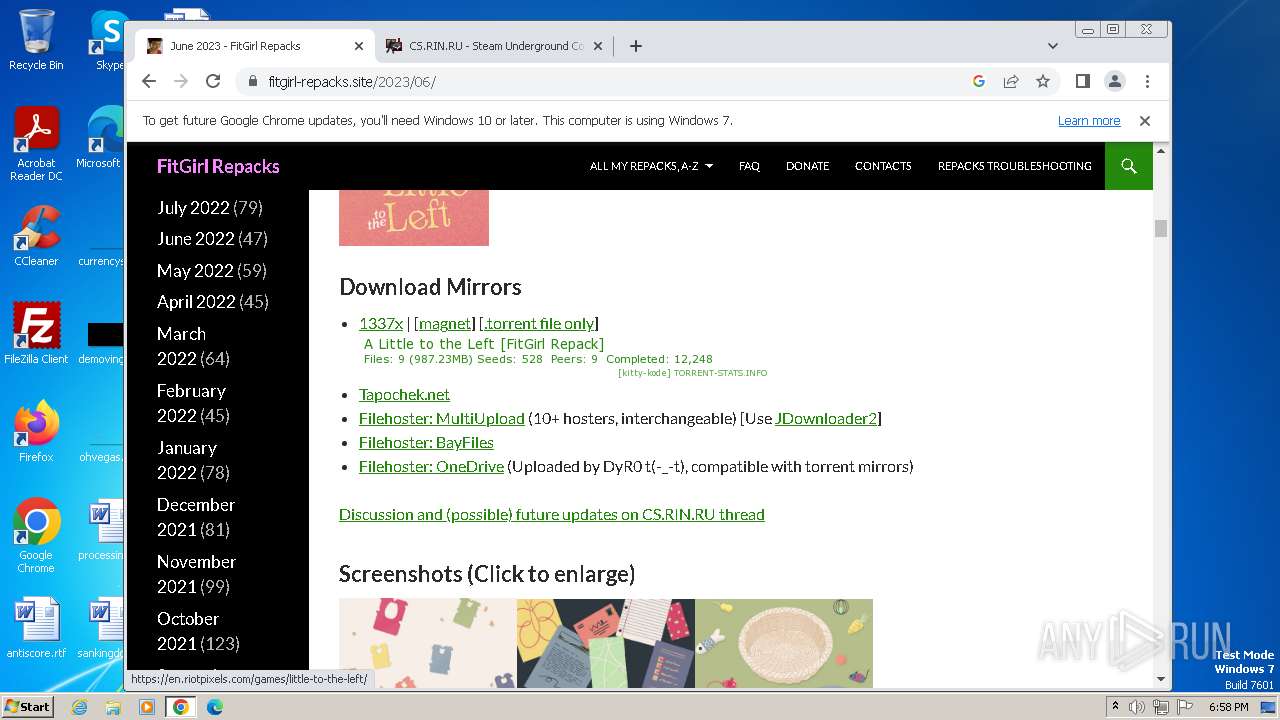The image size is (1280, 720).
Task: Open Firefox desktop icon
Action: (x=36, y=432)
